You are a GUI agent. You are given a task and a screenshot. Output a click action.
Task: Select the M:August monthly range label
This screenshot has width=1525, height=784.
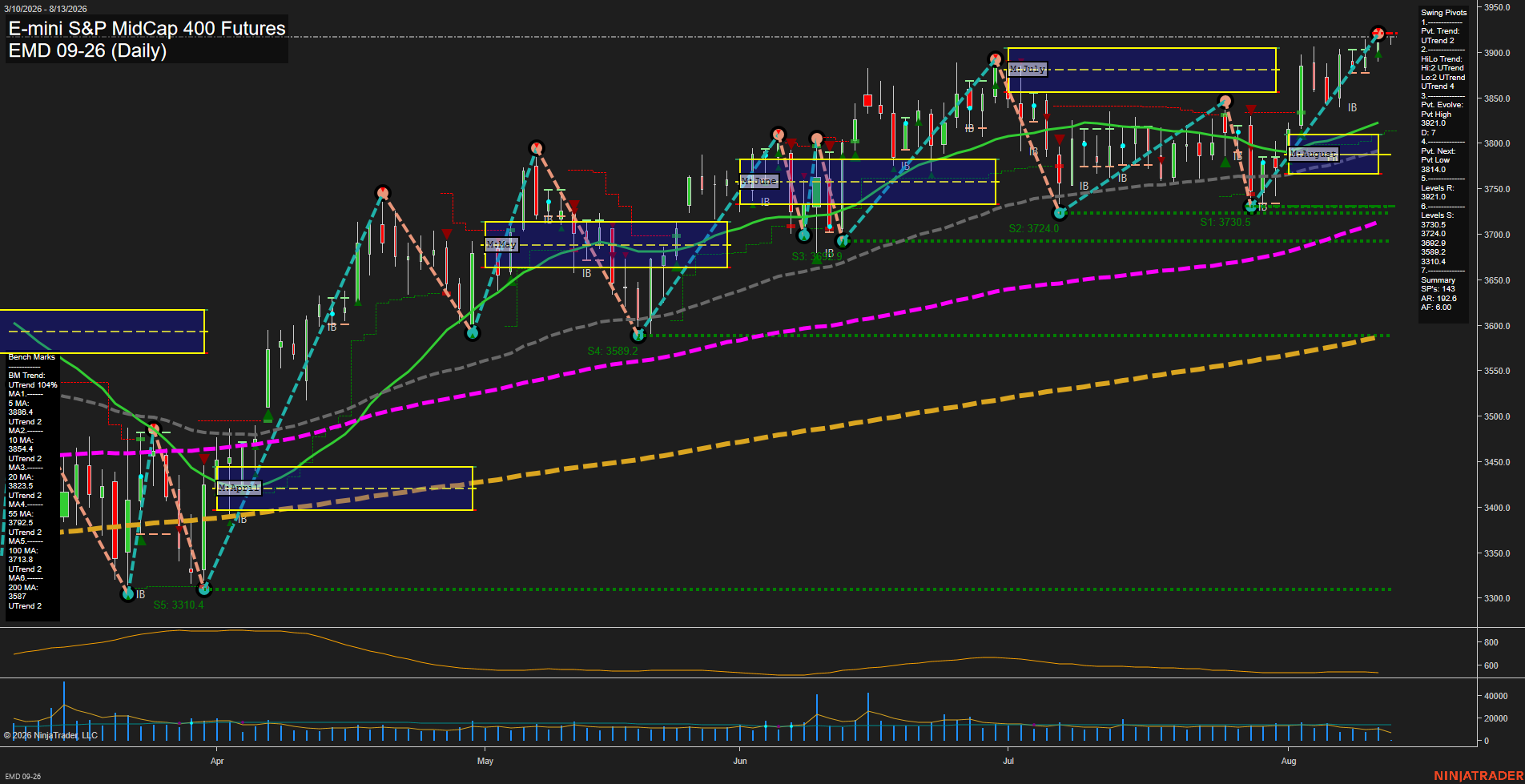pos(1314,154)
